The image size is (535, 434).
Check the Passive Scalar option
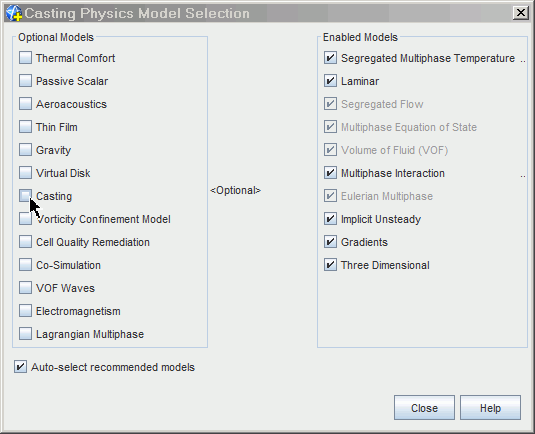click(26, 81)
